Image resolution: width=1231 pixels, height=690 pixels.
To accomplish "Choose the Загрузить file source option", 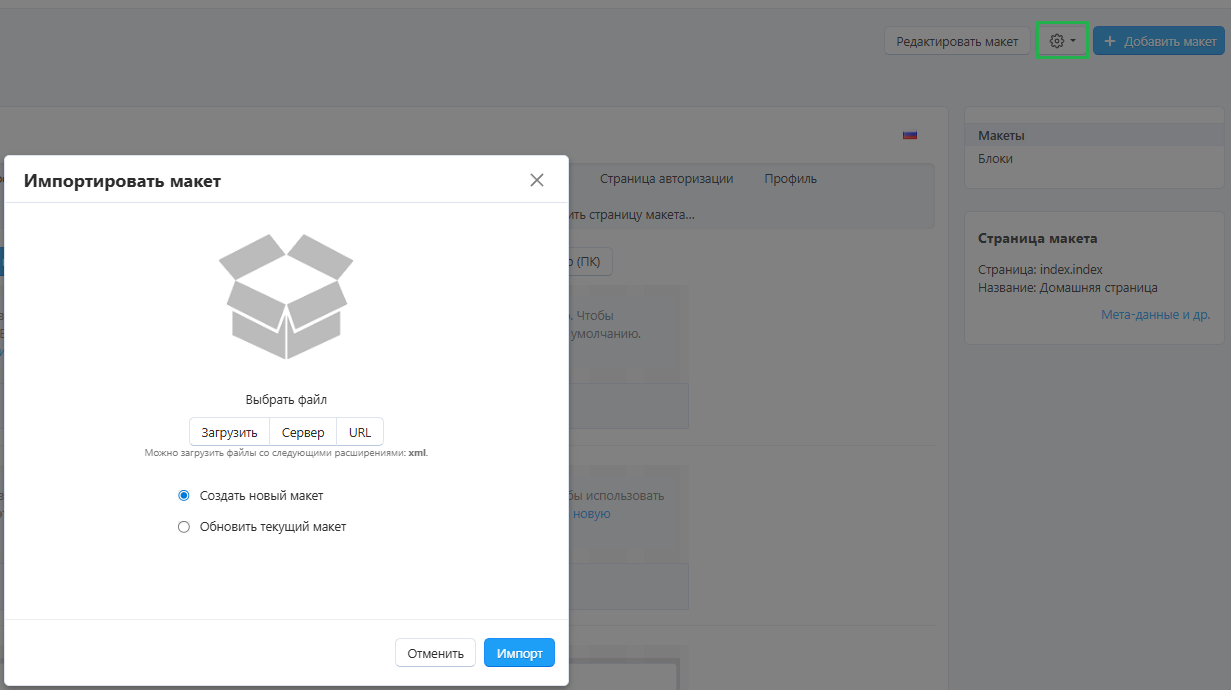I will pyautogui.click(x=230, y=432).
